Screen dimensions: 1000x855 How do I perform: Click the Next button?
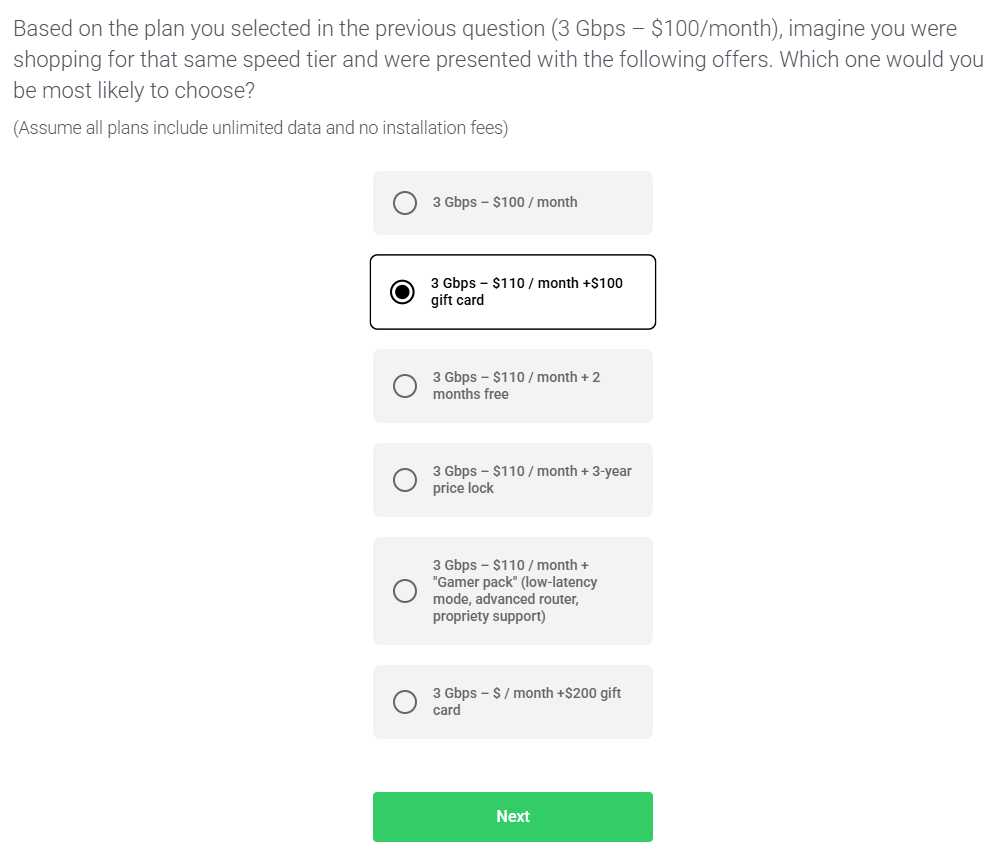pos(513,817)
